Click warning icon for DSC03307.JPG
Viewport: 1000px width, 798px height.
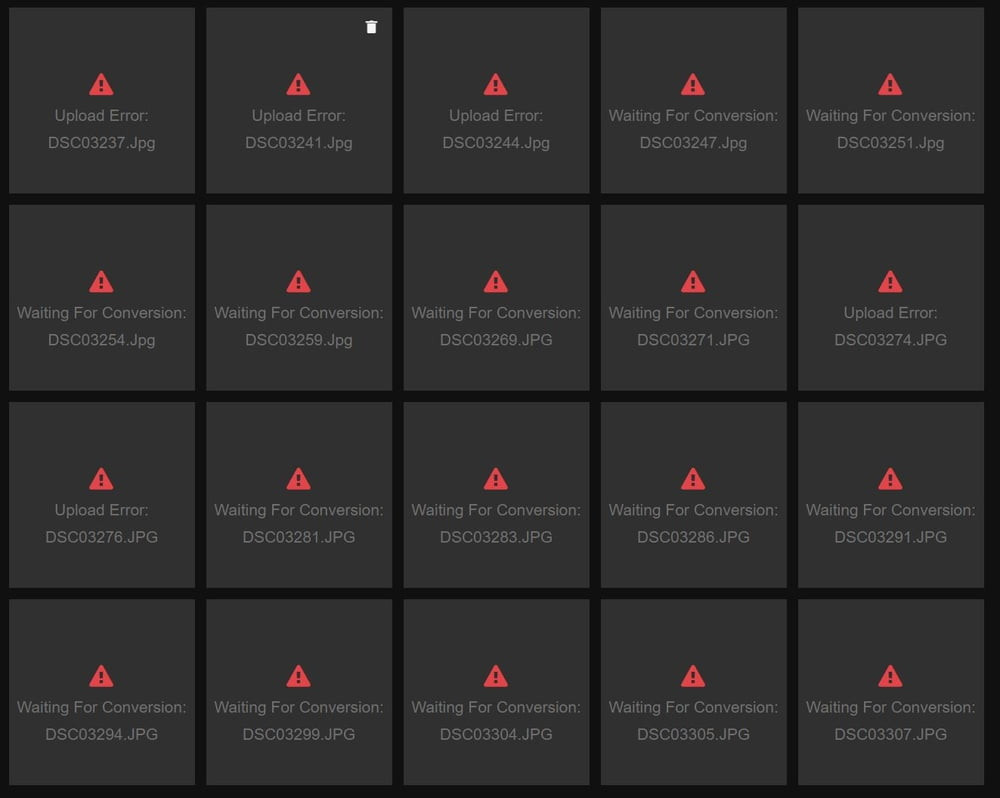pyautogui.click(x=890, y=676)
